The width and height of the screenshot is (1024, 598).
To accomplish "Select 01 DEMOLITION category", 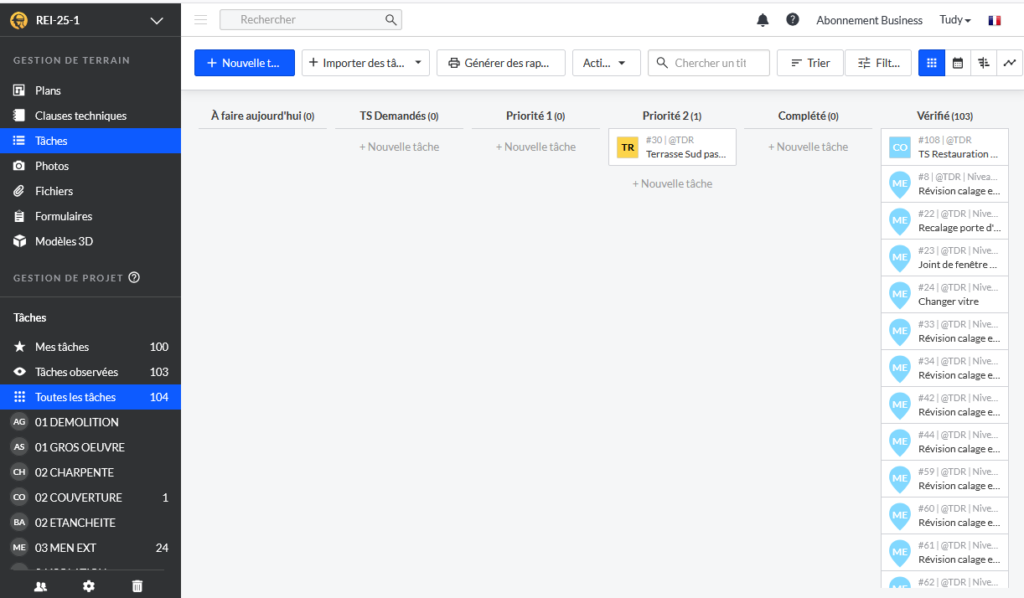I will tap(90, 422).
